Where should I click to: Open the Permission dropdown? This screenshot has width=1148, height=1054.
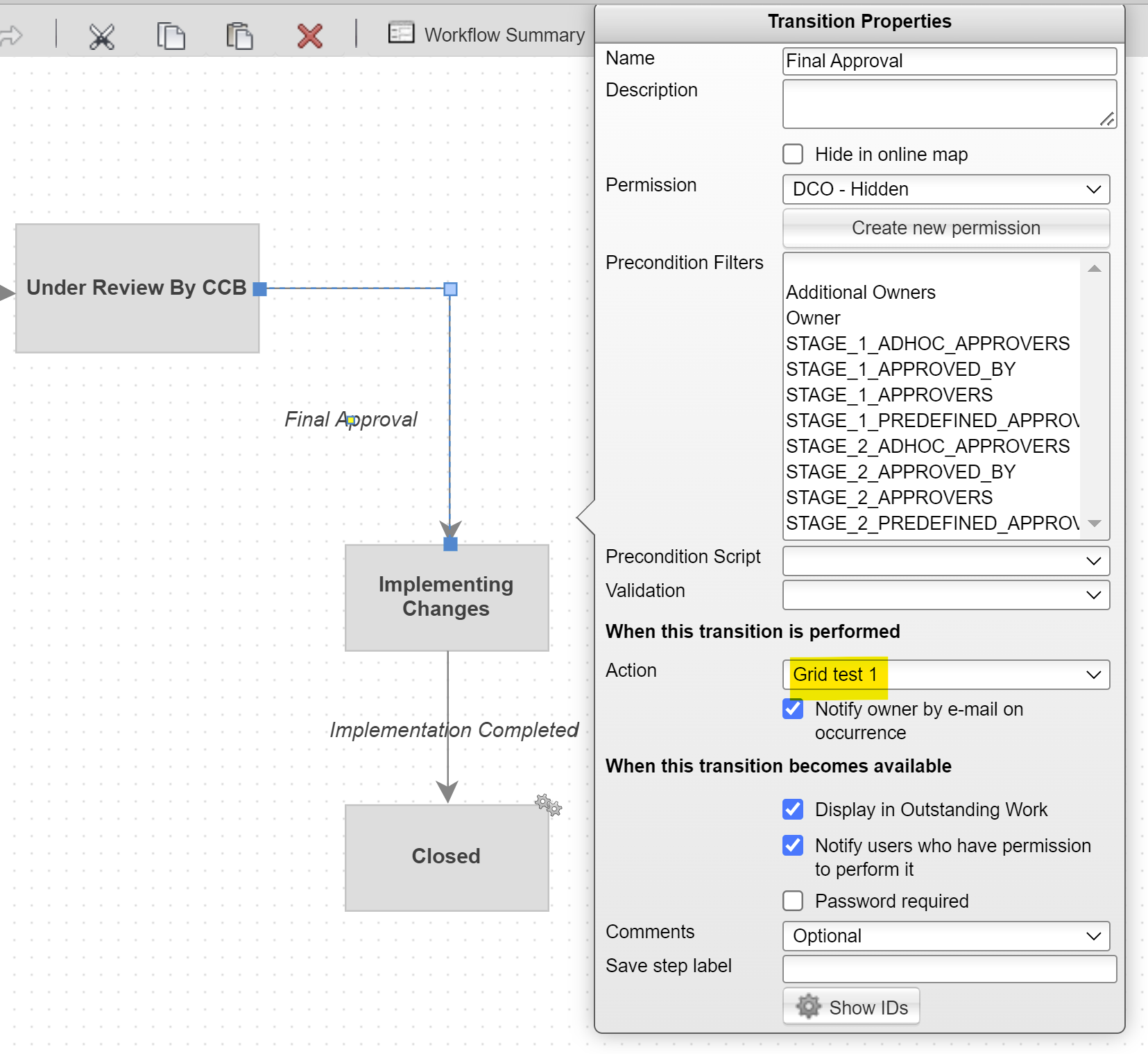click(946, 189)
